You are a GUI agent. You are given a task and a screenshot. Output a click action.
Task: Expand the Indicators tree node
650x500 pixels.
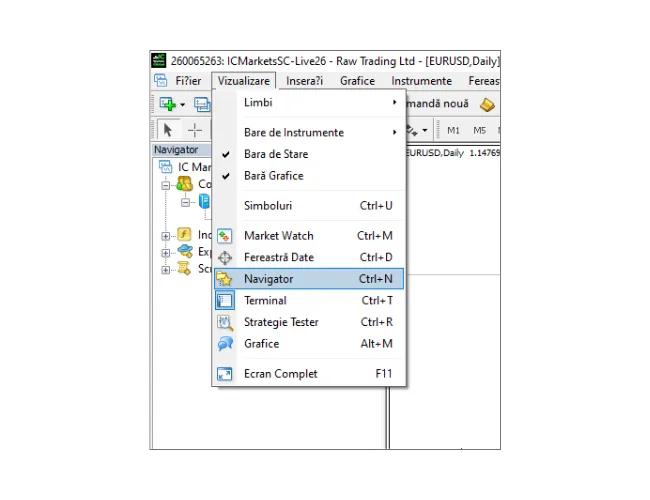pyautogui.click(x=165, y=236)
